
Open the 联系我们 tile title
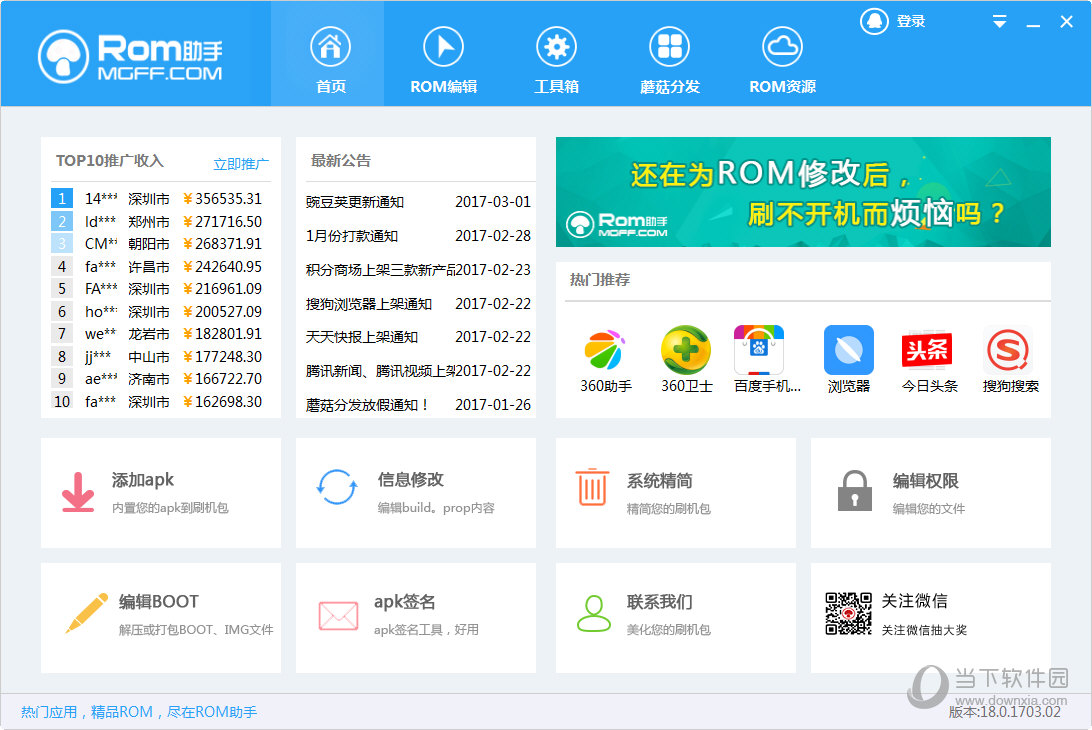click(660, 601)
